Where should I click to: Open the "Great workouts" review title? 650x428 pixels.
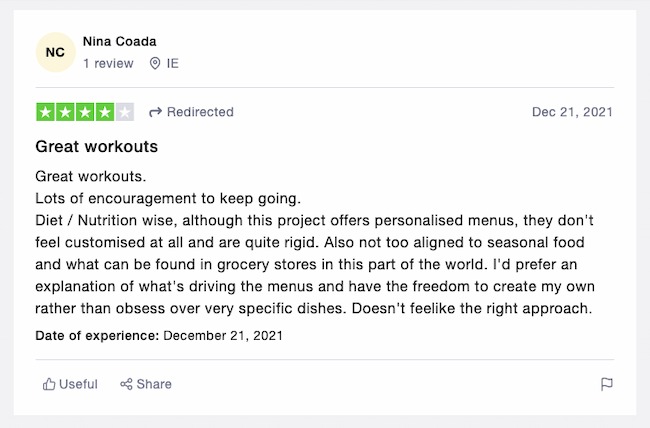(96, 147)
